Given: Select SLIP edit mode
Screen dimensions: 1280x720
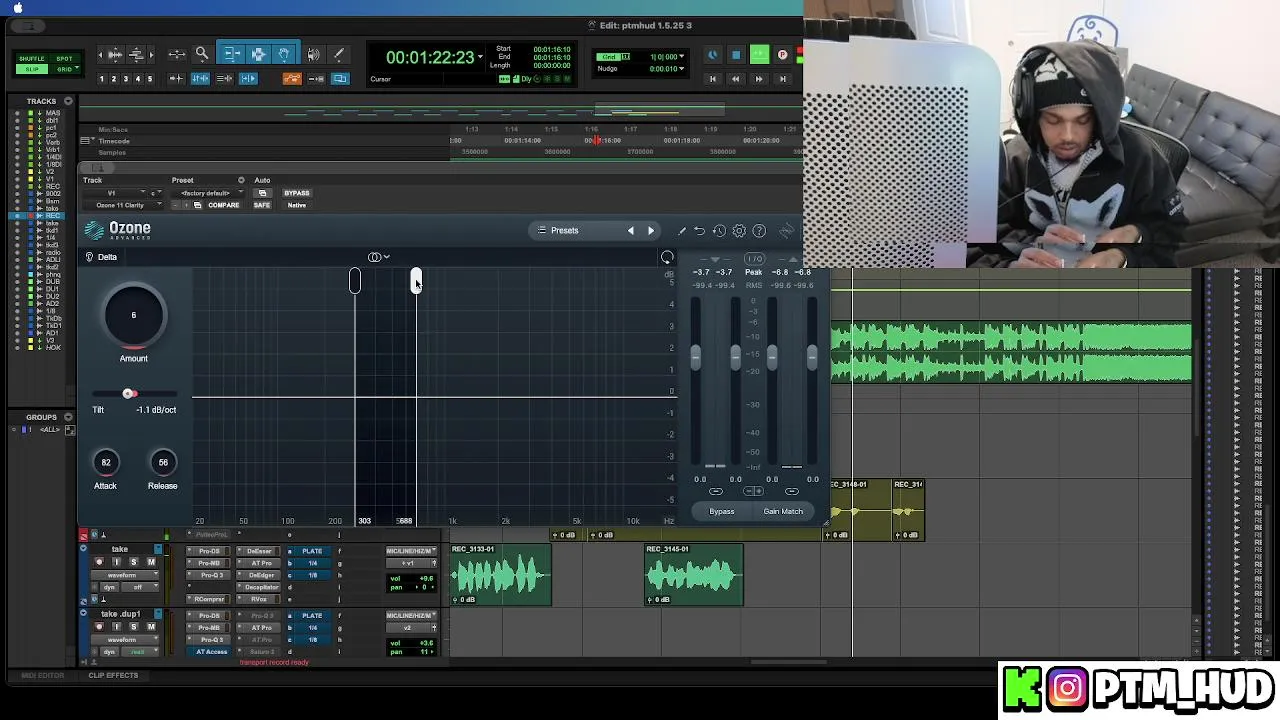Looking at the screenshot, I should click(32, 70).
